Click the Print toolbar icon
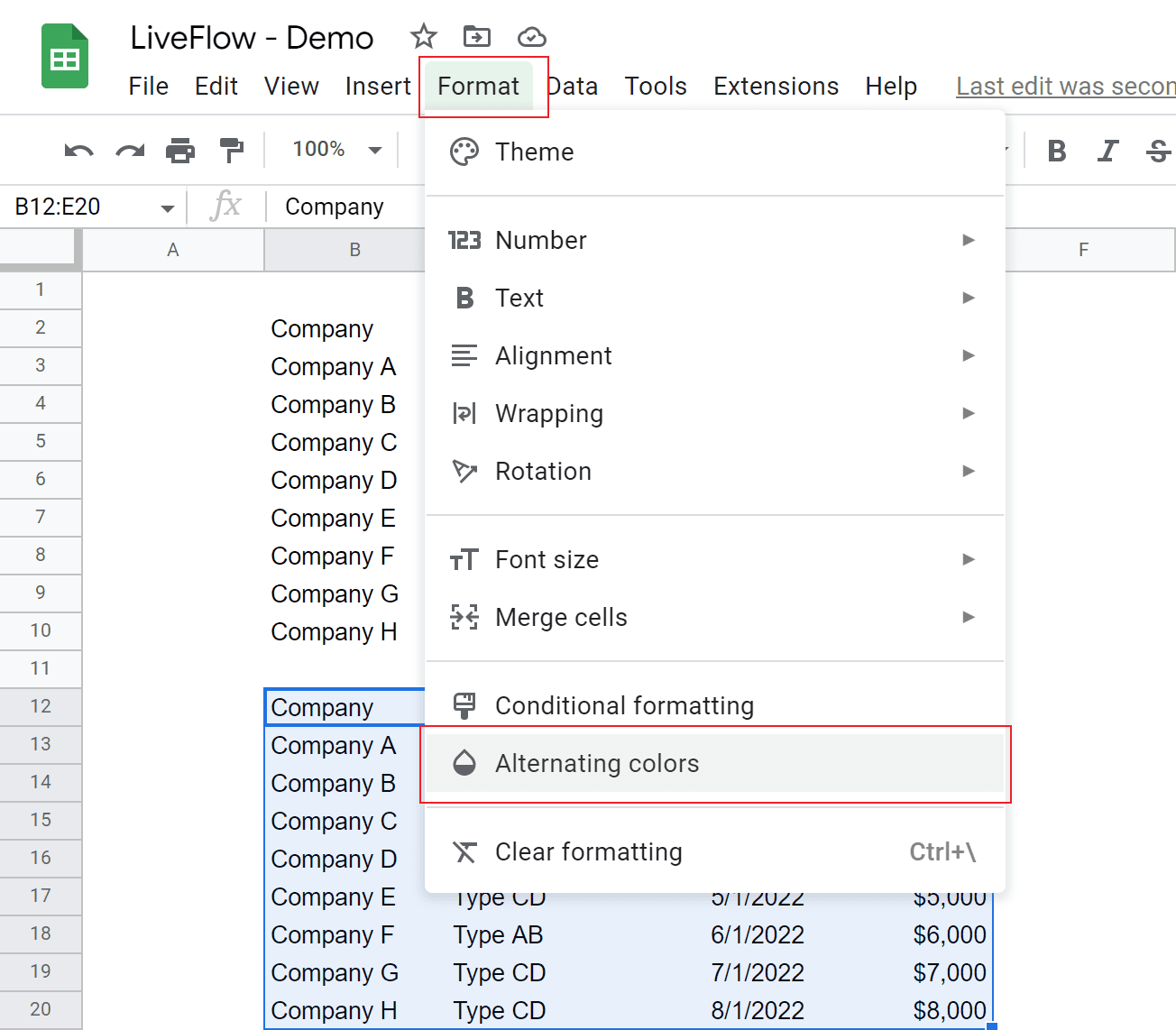 (x=180, y=150)
